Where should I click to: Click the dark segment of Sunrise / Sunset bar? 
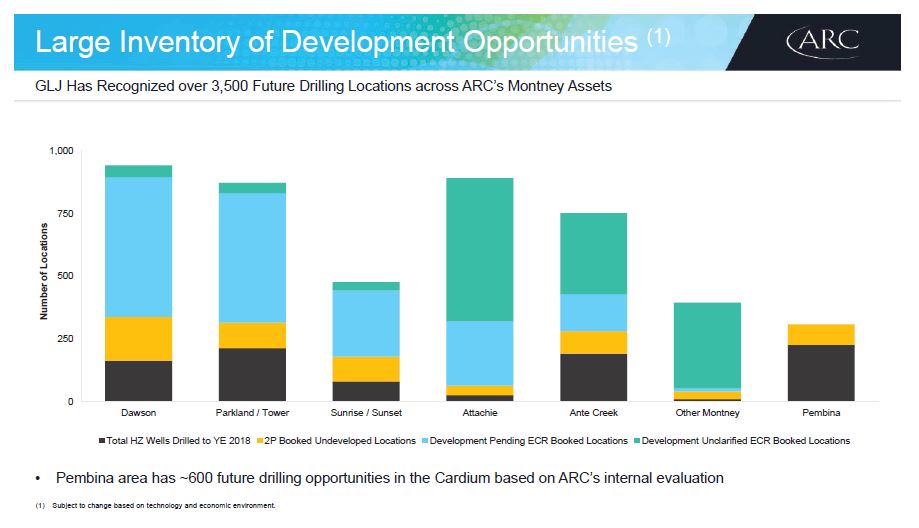366,391
